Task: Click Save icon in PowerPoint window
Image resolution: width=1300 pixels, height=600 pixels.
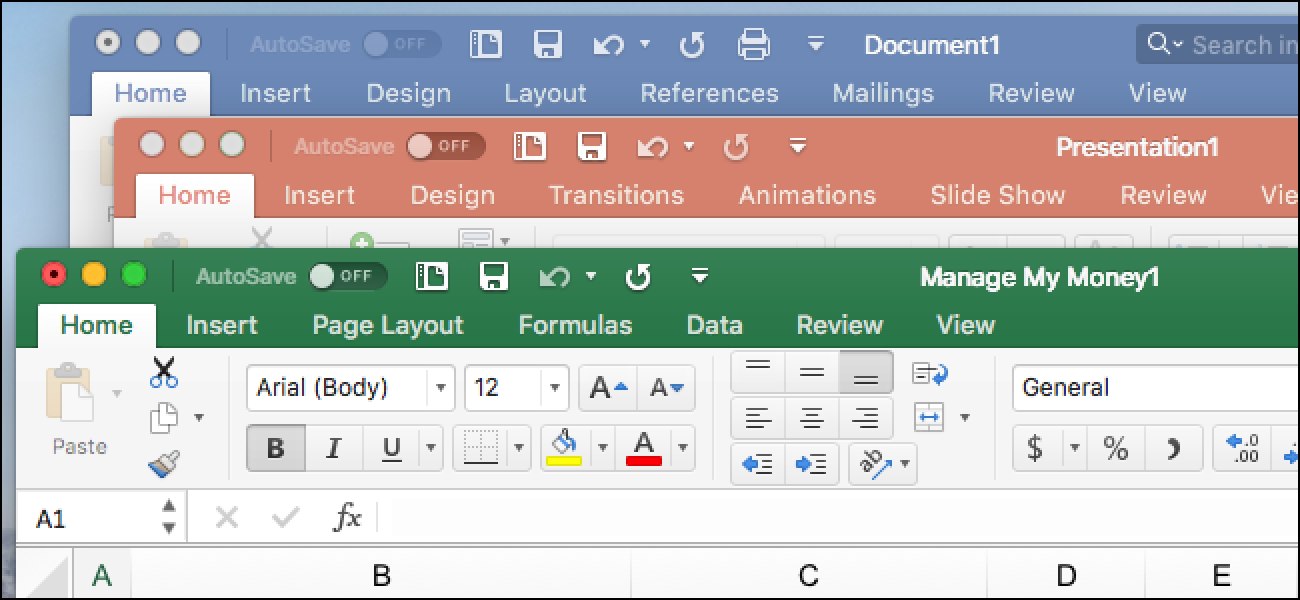Action: pos(592,147)
